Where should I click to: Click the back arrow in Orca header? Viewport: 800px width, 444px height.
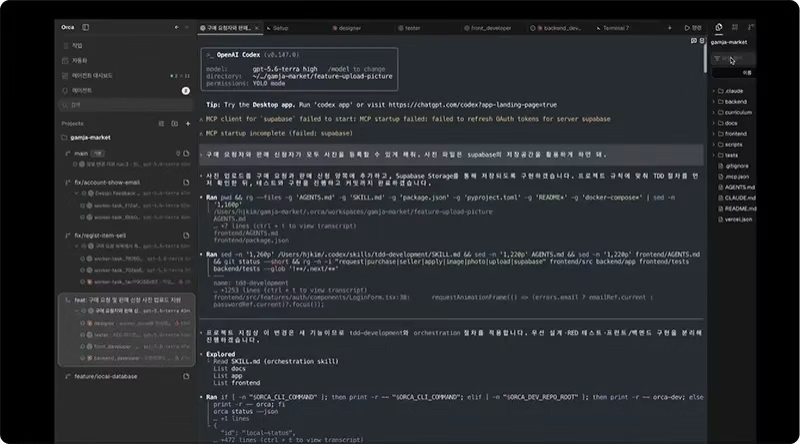(177, 28)
